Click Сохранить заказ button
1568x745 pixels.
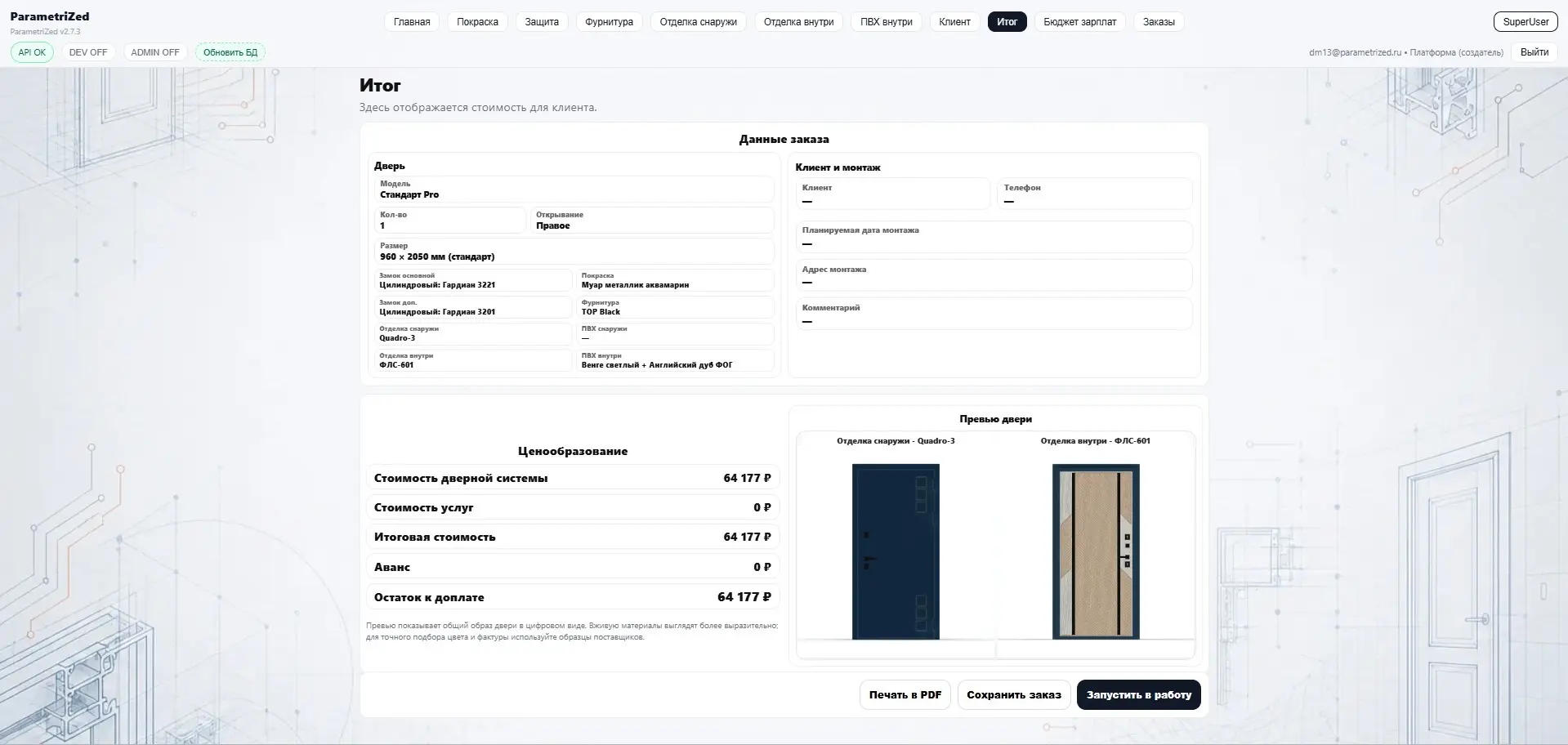click(1013, 694)
